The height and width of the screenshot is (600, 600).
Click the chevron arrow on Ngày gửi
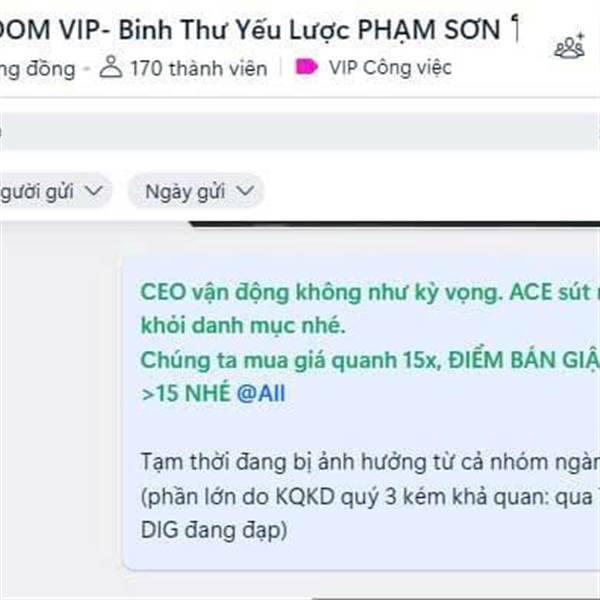tap(245, 190)
